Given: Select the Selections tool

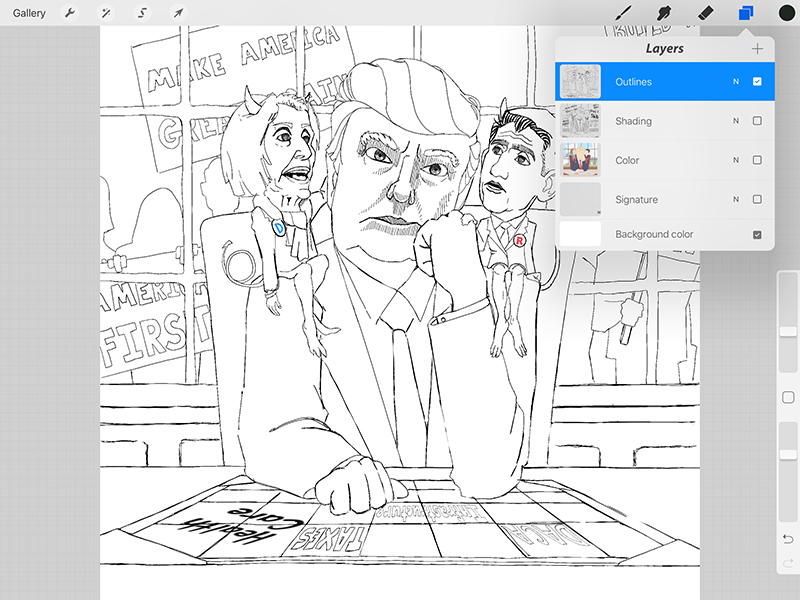Looking at the screenshot, I should pyautogui.click(x=142, y=13).
